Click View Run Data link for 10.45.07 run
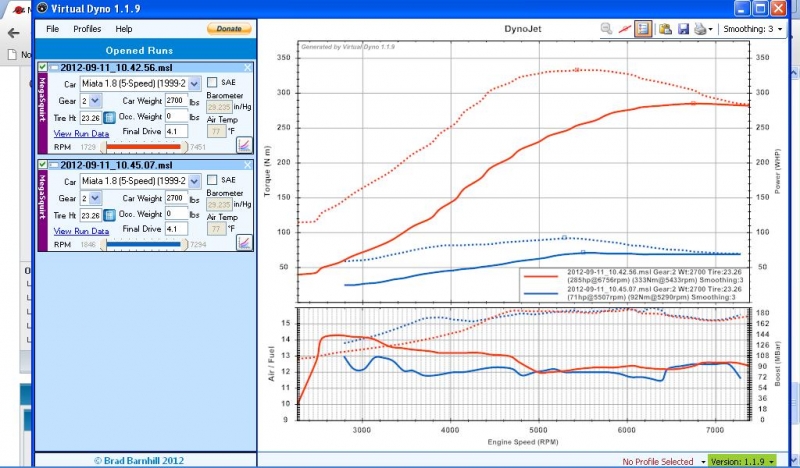Screen dimensions: 800x468 (82, 231)
